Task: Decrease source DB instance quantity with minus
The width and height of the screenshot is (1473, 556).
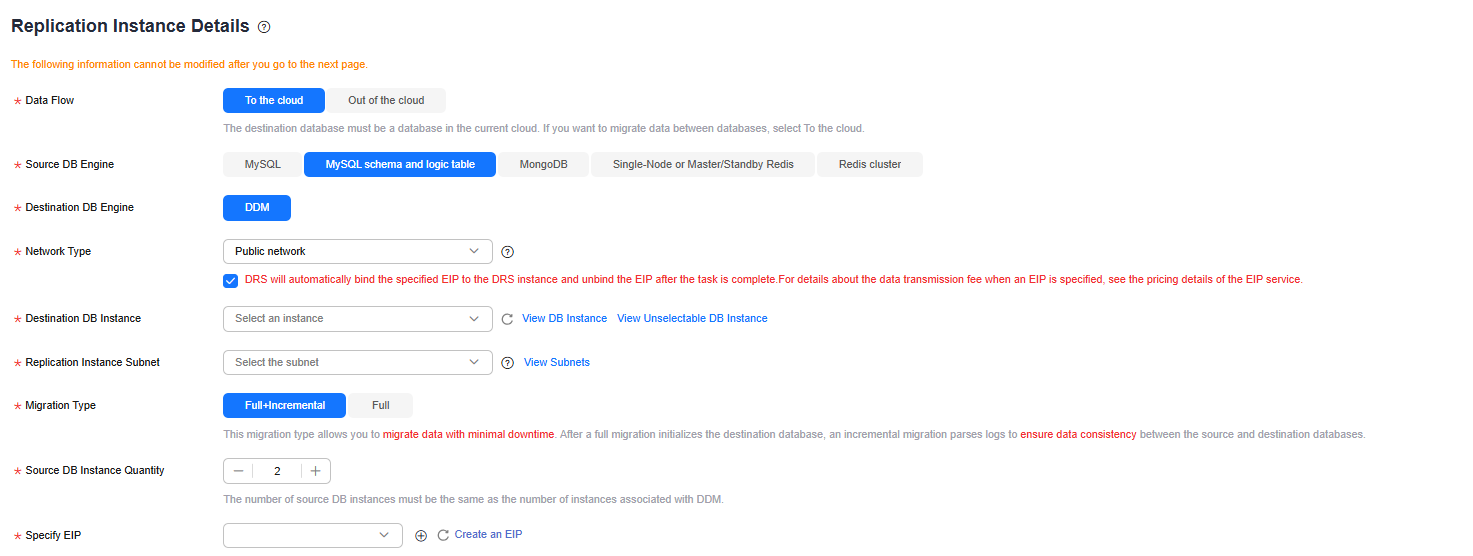Action: coord(238,471)
